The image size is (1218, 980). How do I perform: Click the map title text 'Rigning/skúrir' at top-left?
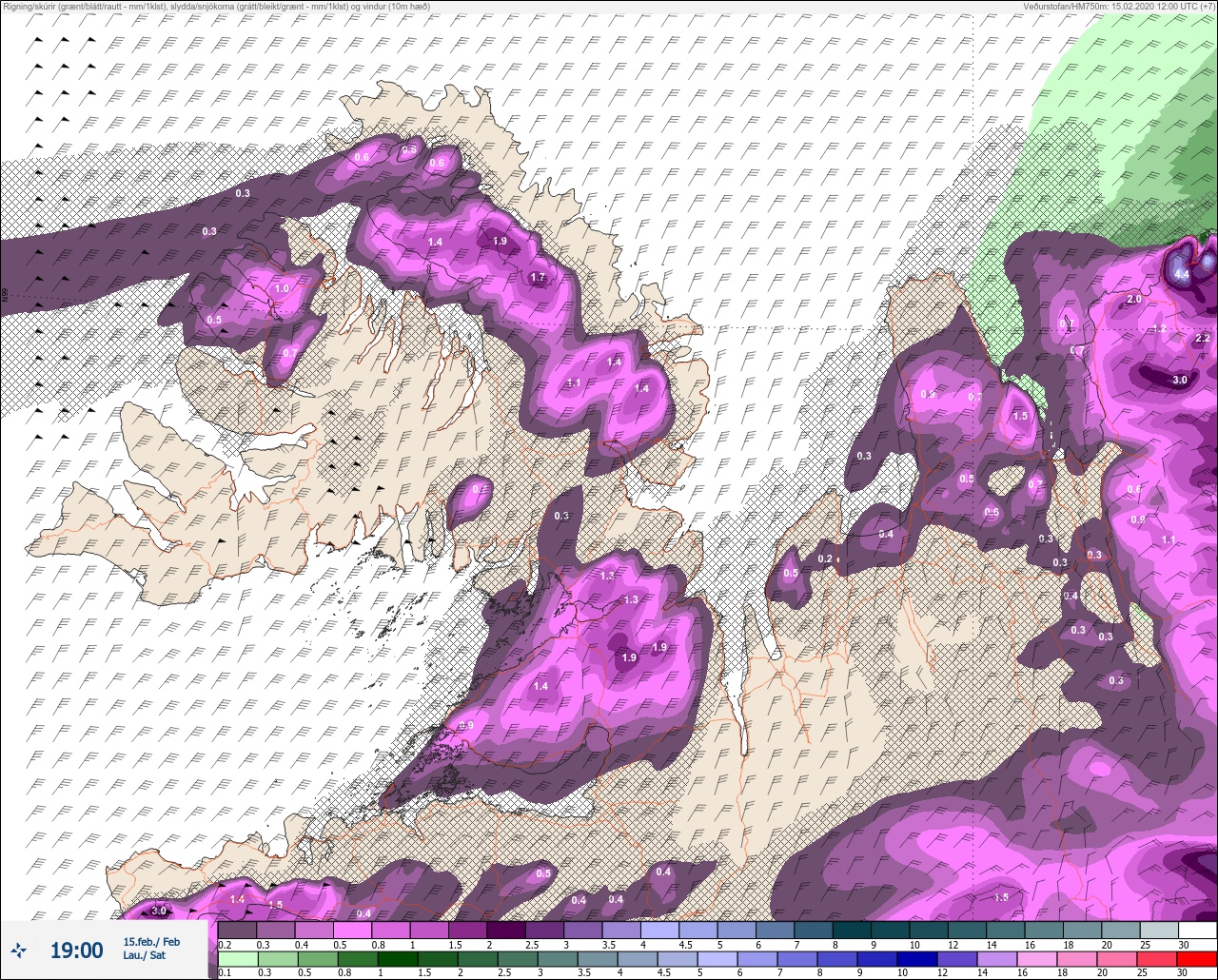click(28, 7)
